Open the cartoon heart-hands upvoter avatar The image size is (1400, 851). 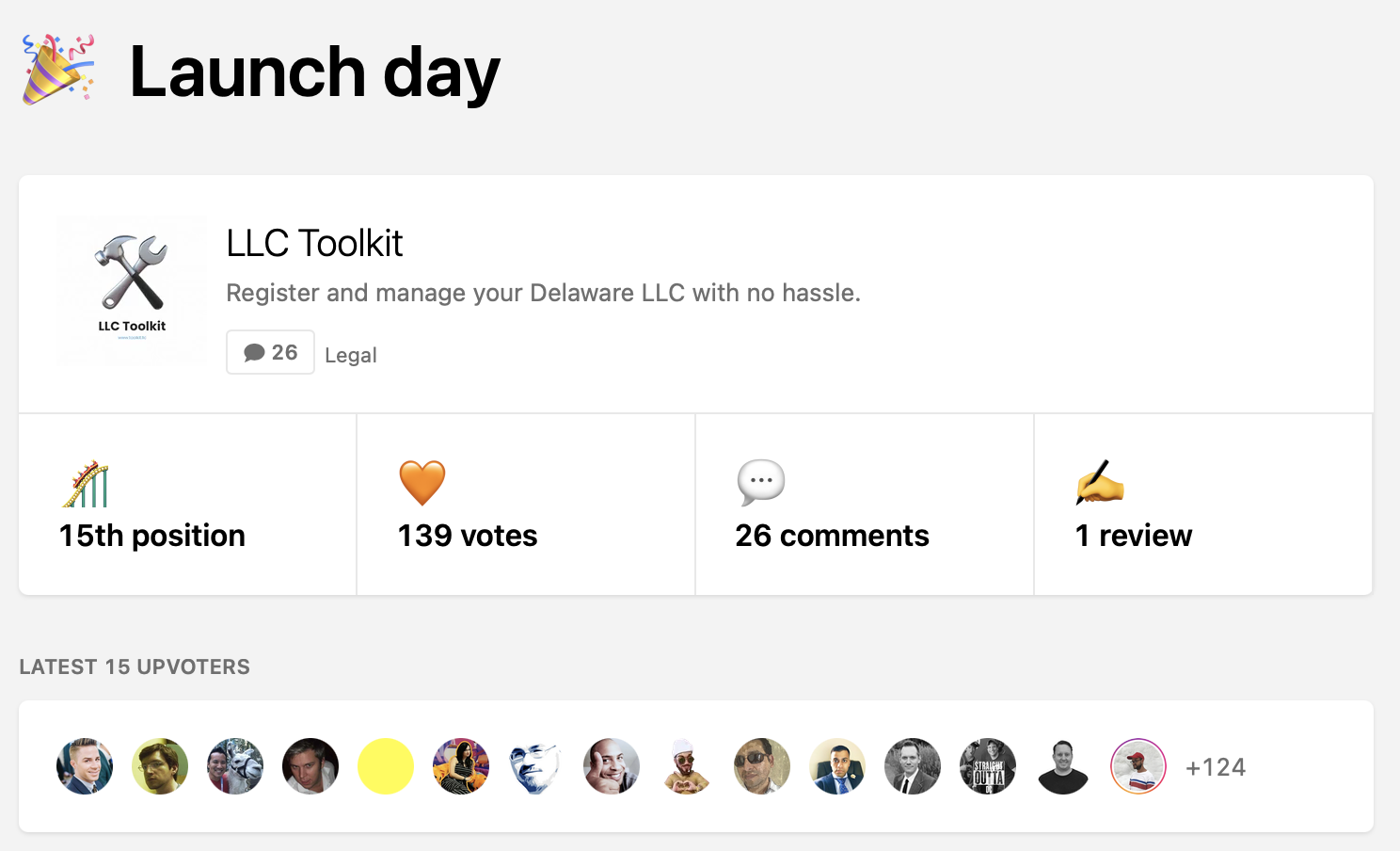(687, 766)
